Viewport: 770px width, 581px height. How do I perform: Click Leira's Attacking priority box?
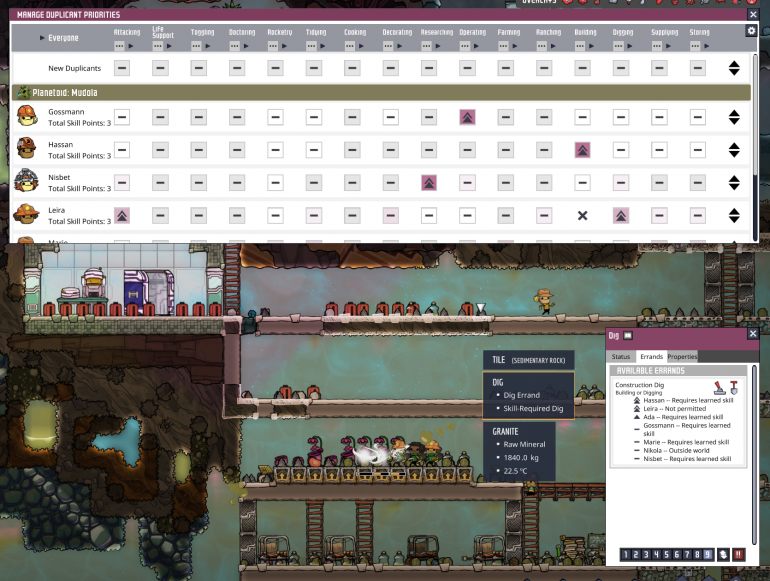122,215
